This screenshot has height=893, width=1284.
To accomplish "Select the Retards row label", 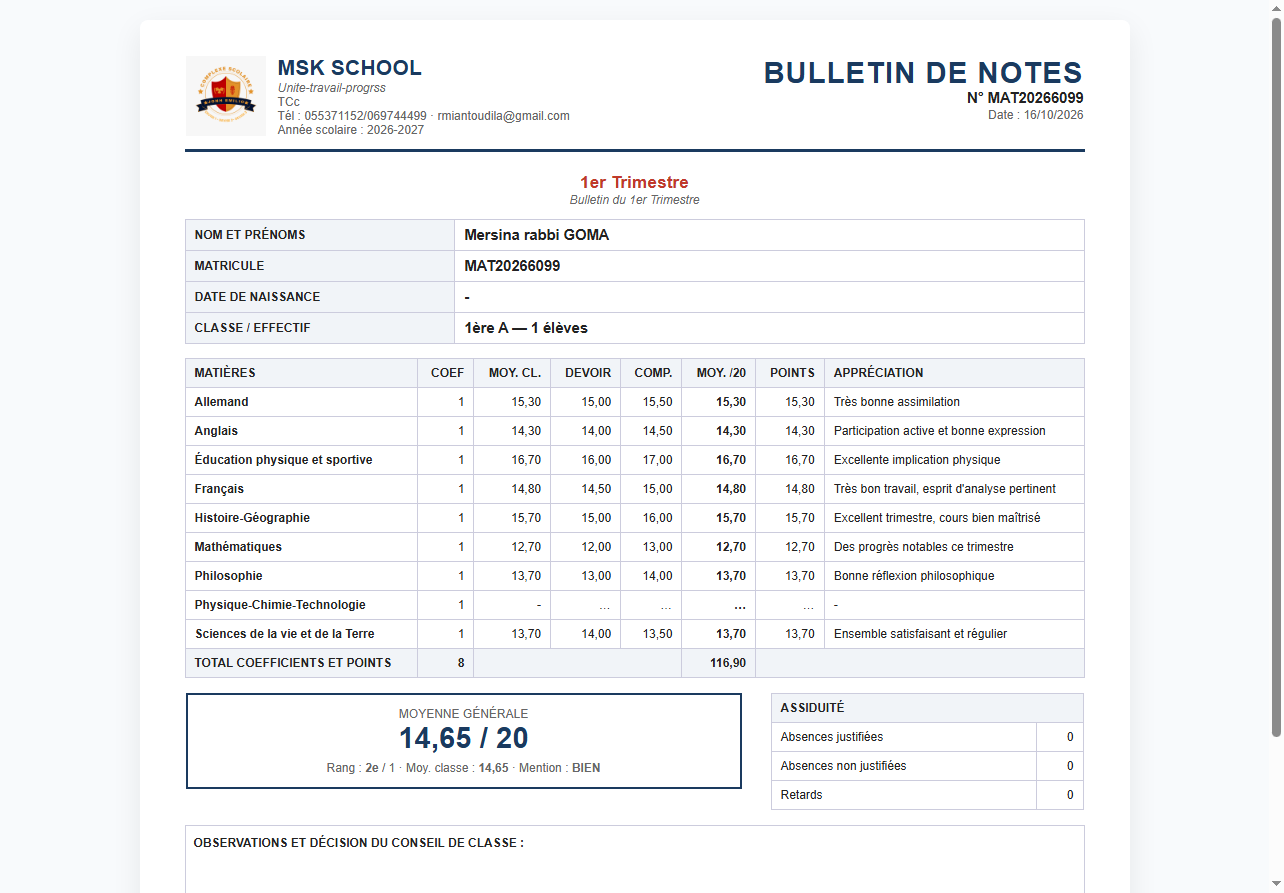I will (802, 795).
